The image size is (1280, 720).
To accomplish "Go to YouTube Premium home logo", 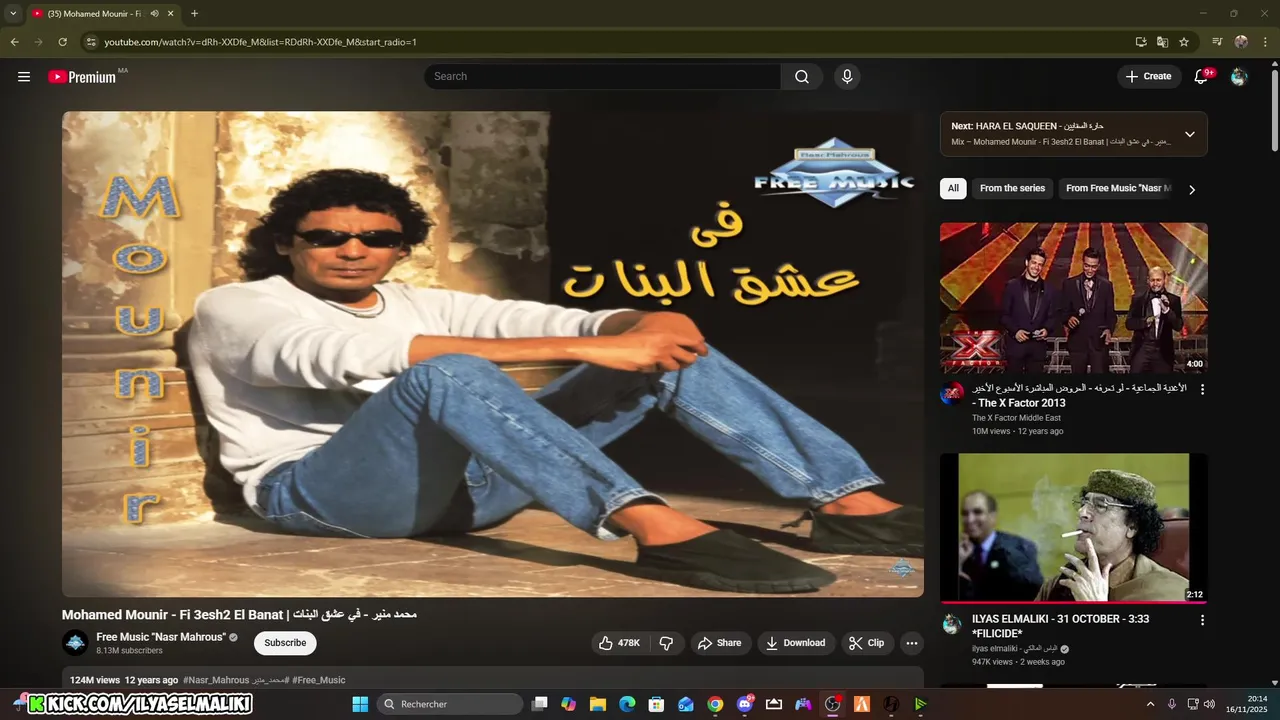I will [83, 77].
